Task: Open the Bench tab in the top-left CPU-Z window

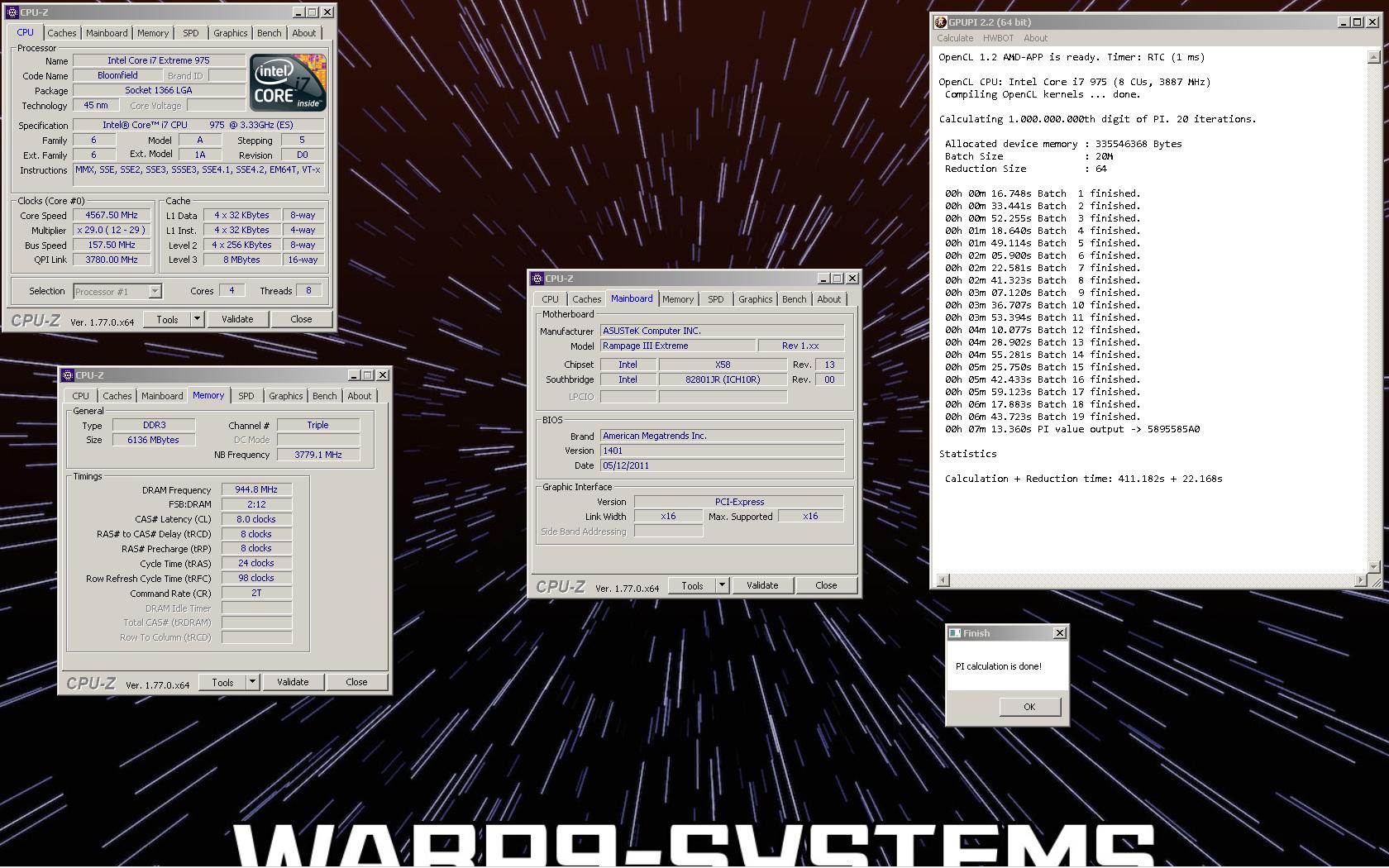Action: (269, 33)
